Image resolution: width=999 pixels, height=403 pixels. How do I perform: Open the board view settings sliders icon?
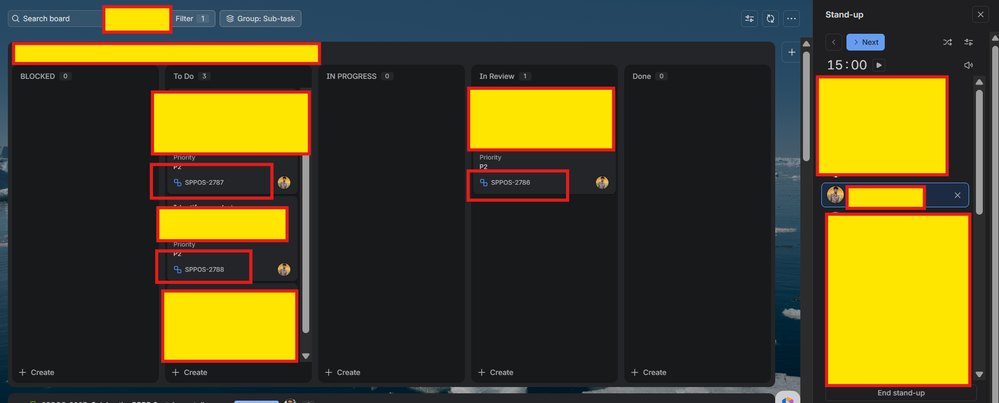[749, 18]
